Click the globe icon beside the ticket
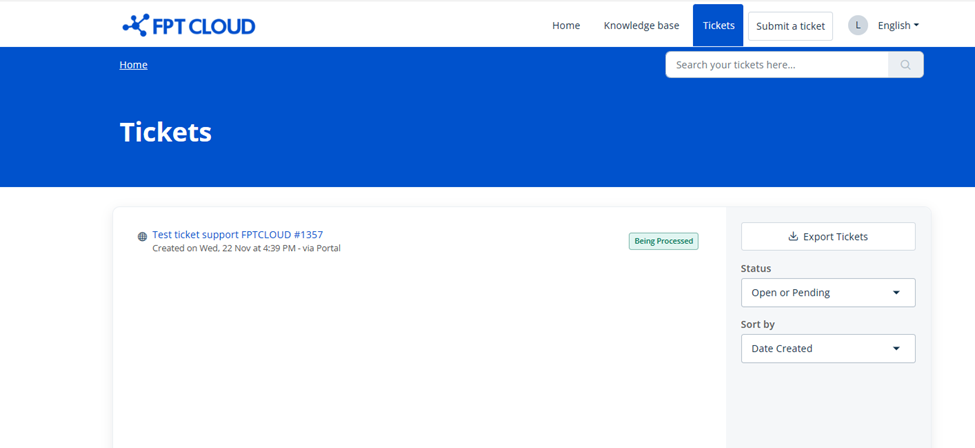 (x=142, y=237)
